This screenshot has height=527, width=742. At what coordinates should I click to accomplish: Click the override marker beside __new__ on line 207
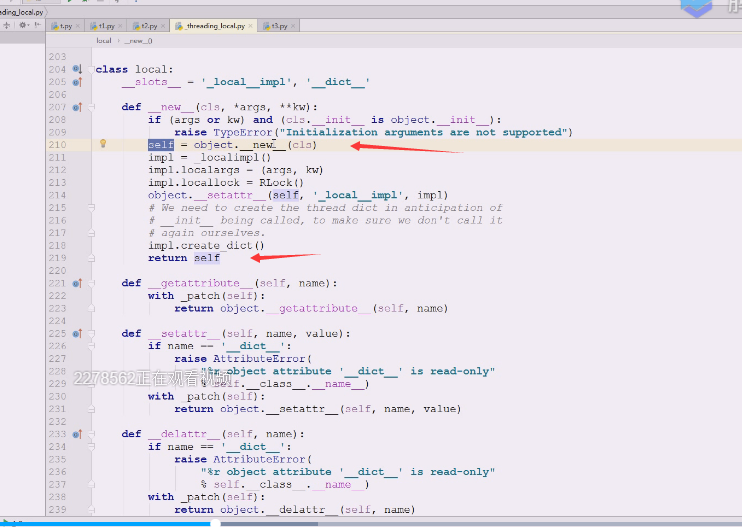pyautogui.click(x=77, y=107)
